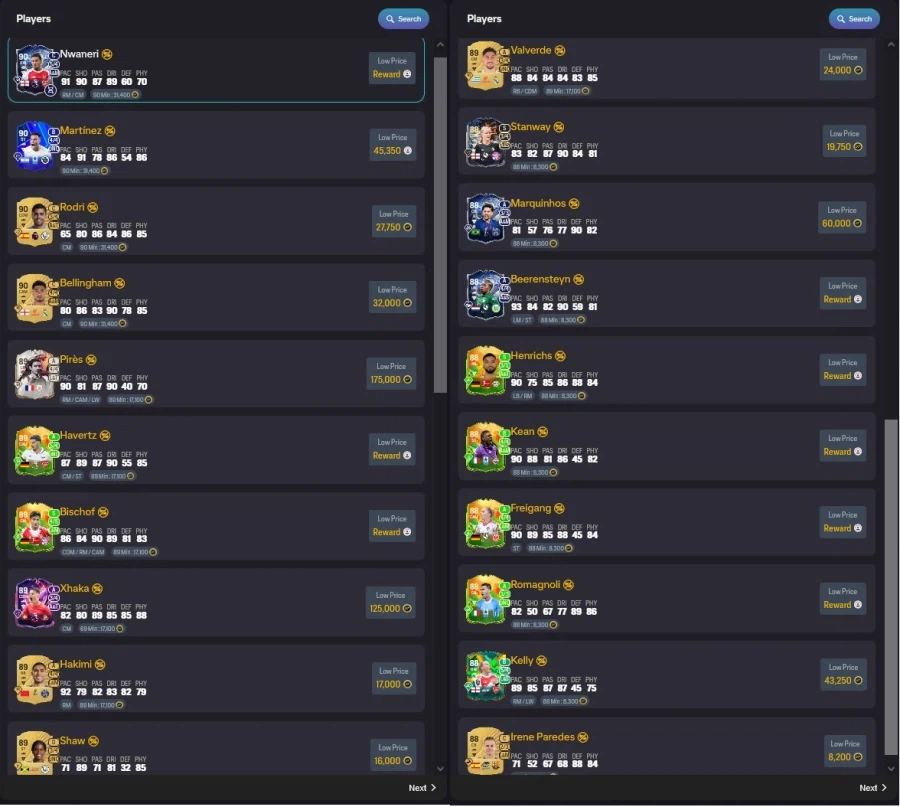
Task: Click the left panel scrollbar thumb
Action: (440, 225)
